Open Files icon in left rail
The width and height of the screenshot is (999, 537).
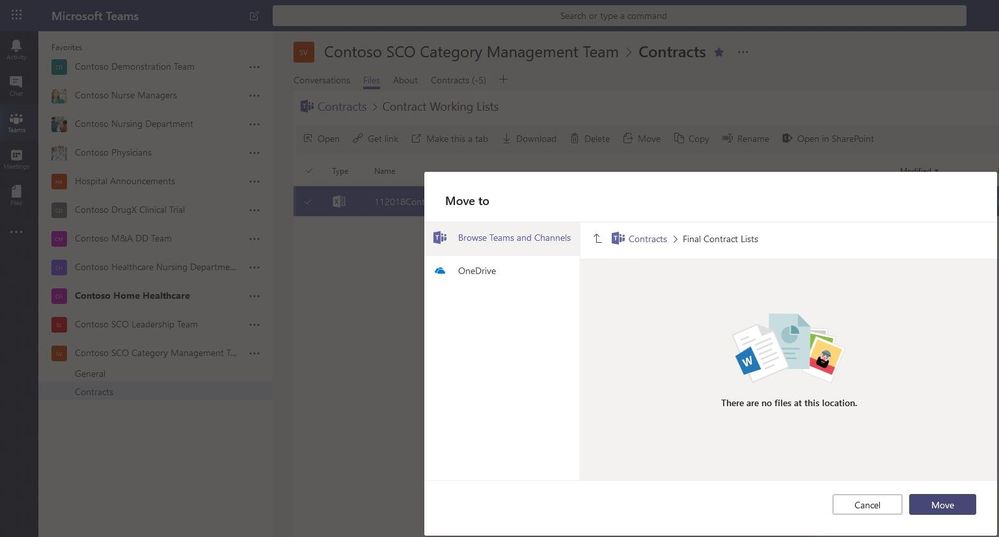coord(16,195)
